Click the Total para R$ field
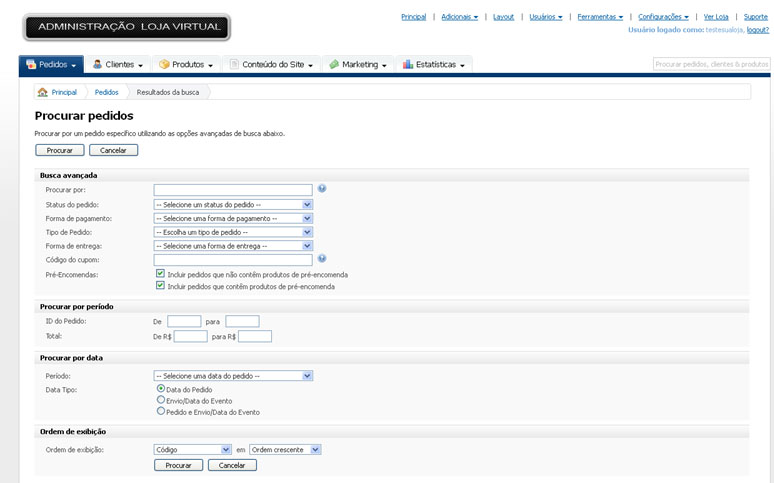Screen dimensions: 774x483 (x=255, y=336)
